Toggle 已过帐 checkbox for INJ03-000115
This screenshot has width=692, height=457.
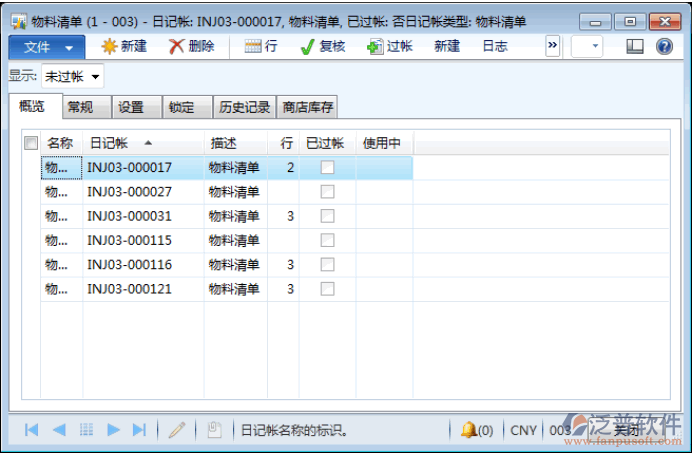pos(327,240)
